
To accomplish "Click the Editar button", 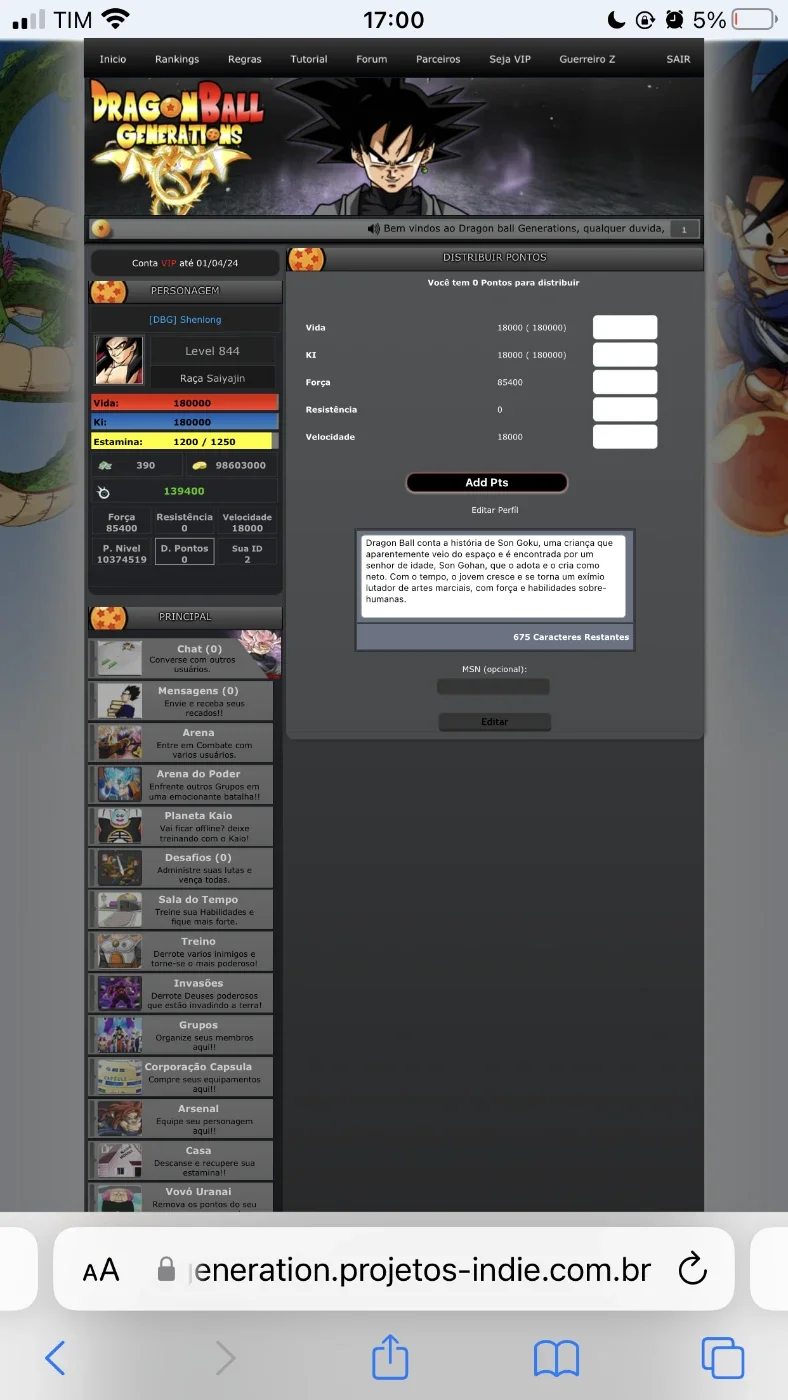I will tap(495, 722).
